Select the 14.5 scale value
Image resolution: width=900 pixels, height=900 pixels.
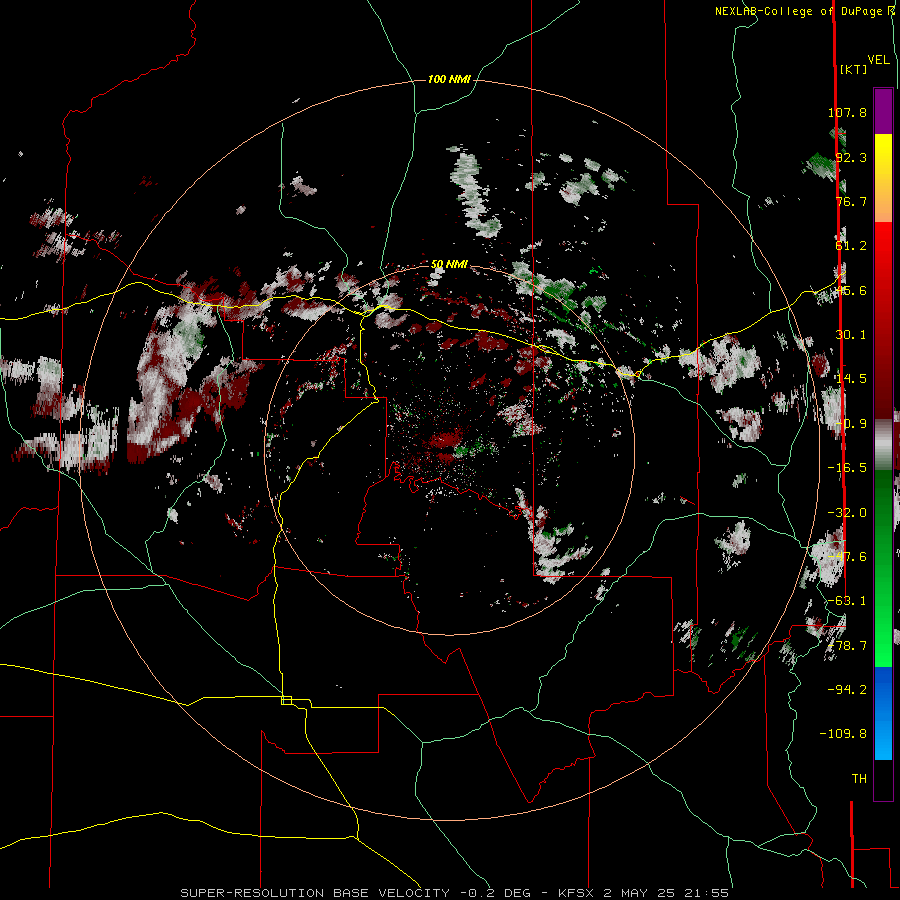tap(851, 379)
